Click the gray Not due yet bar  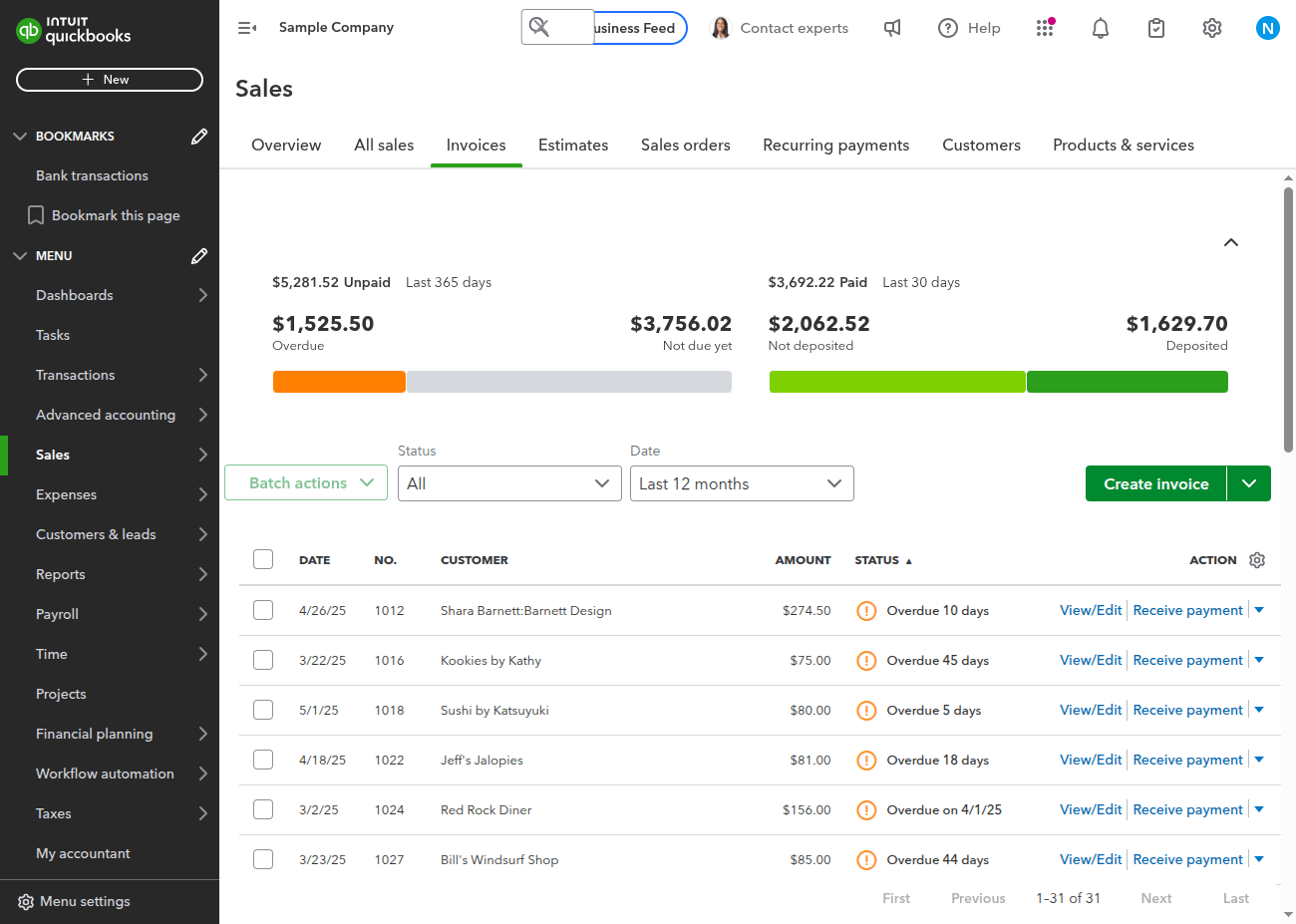(569, 382)
